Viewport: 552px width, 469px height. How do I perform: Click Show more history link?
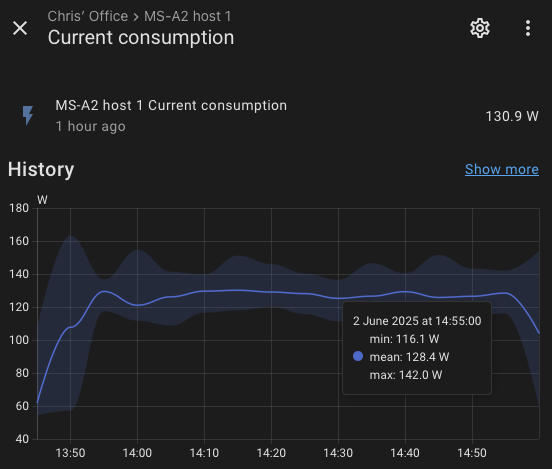[x=502, y=169]
